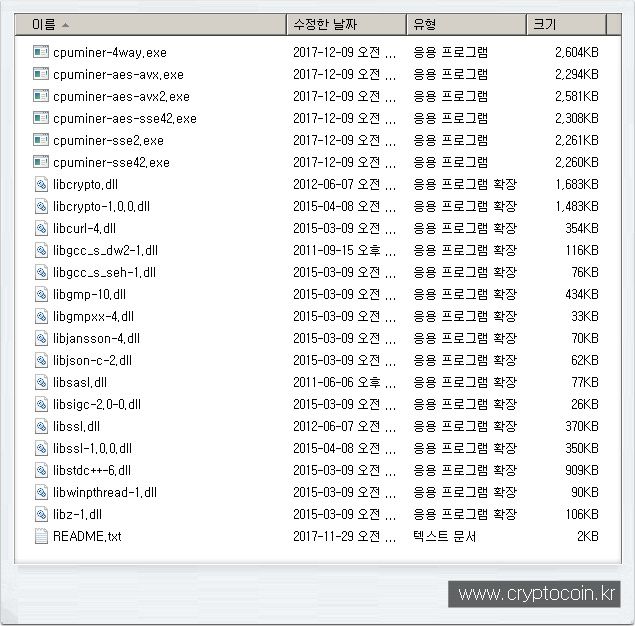Viewport: 635px width, 626px height.
Task: Click the libcrypto.dll file icon
Action: 41,184
